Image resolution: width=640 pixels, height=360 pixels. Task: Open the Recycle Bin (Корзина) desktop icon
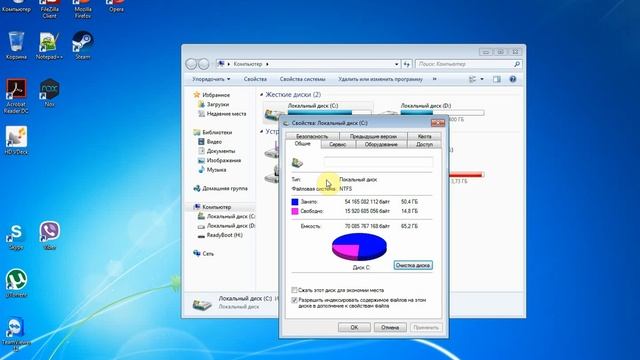pos(16,45)
